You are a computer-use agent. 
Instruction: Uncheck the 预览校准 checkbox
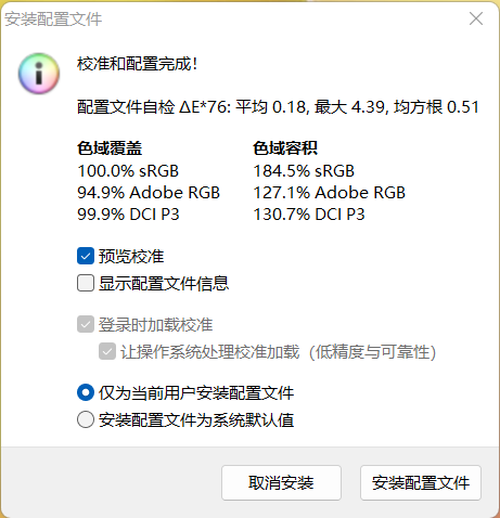[85, 256]
